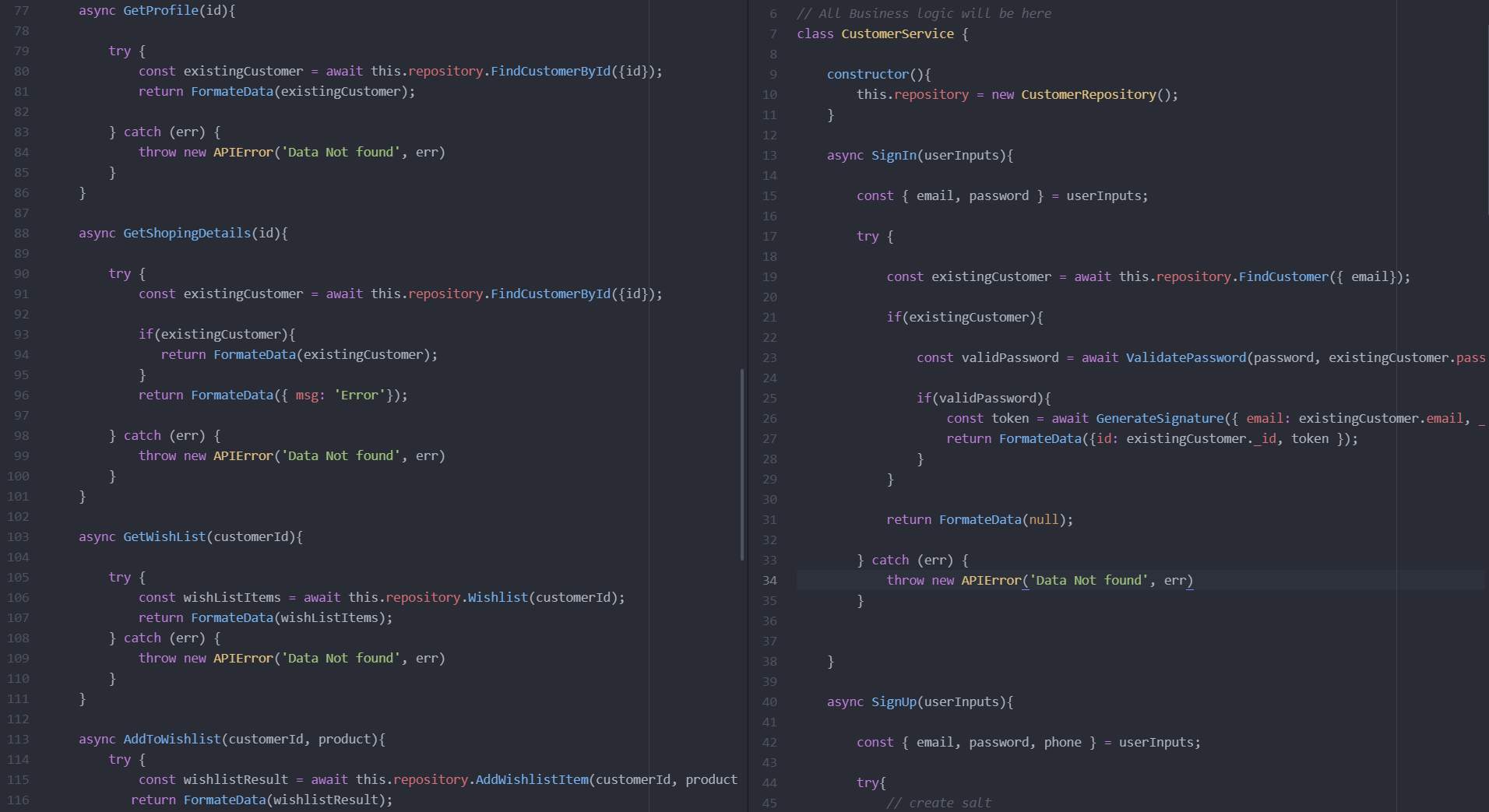Click AddToWishlist method name on line 113
Viewport: 1489px width, 812px height.
(x=172, y=739)
